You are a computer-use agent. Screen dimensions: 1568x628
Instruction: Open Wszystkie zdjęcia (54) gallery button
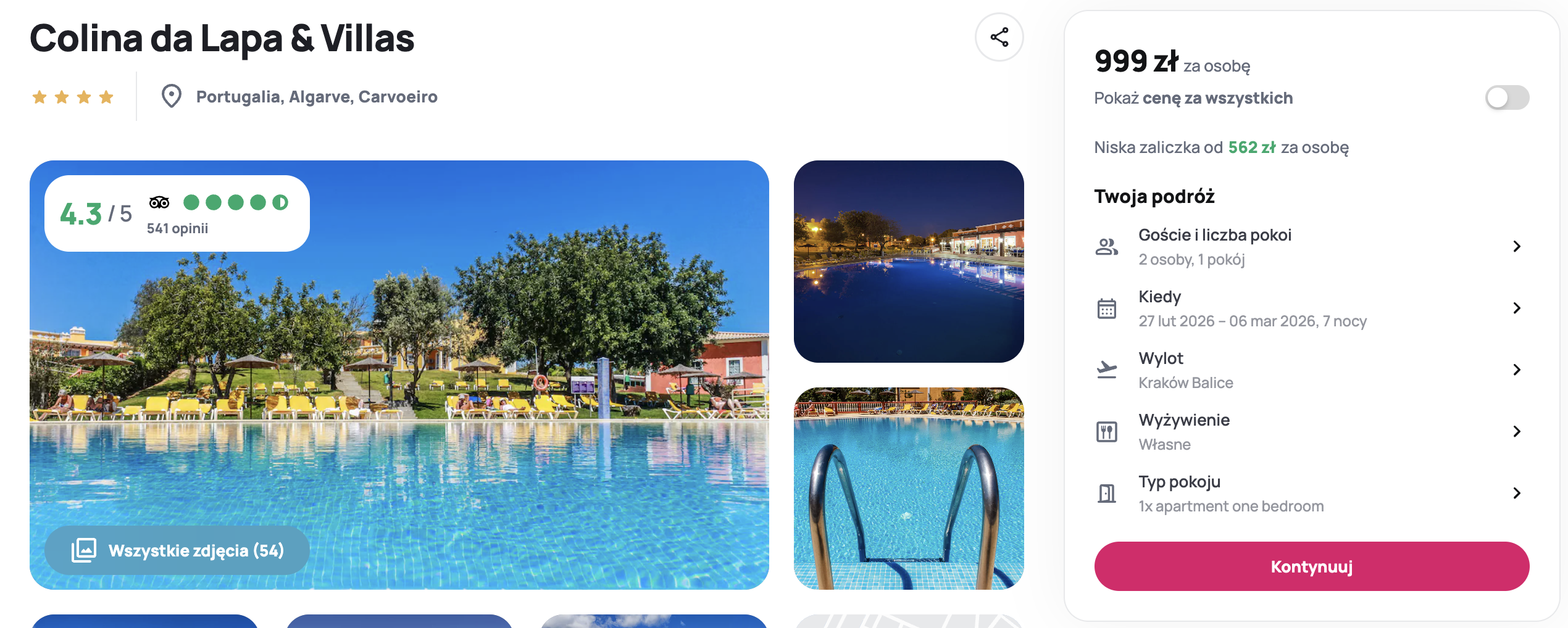point(177,550)
